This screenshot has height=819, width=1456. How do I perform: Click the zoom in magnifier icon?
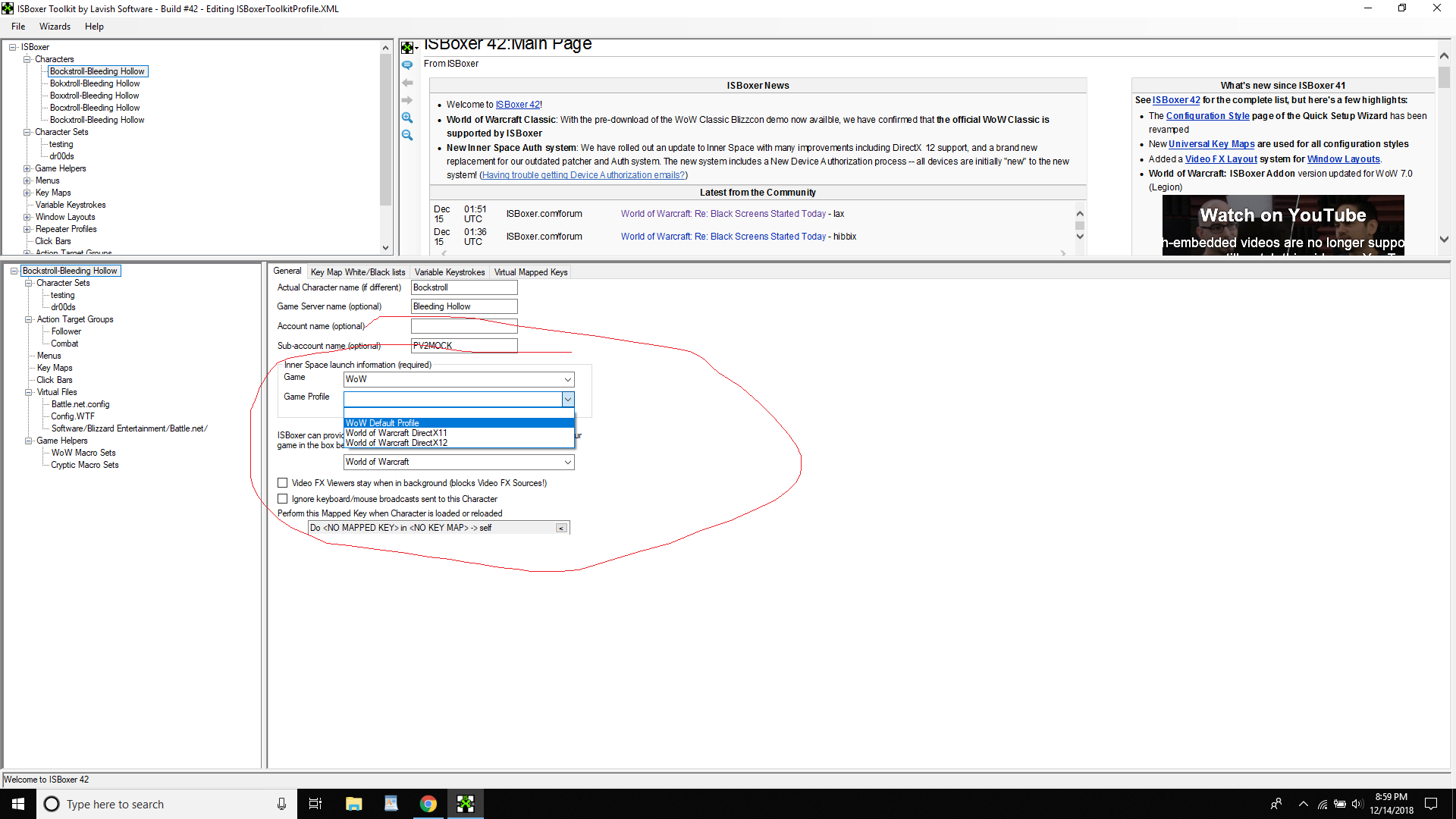pyautogui.click(x=407, y=118)
